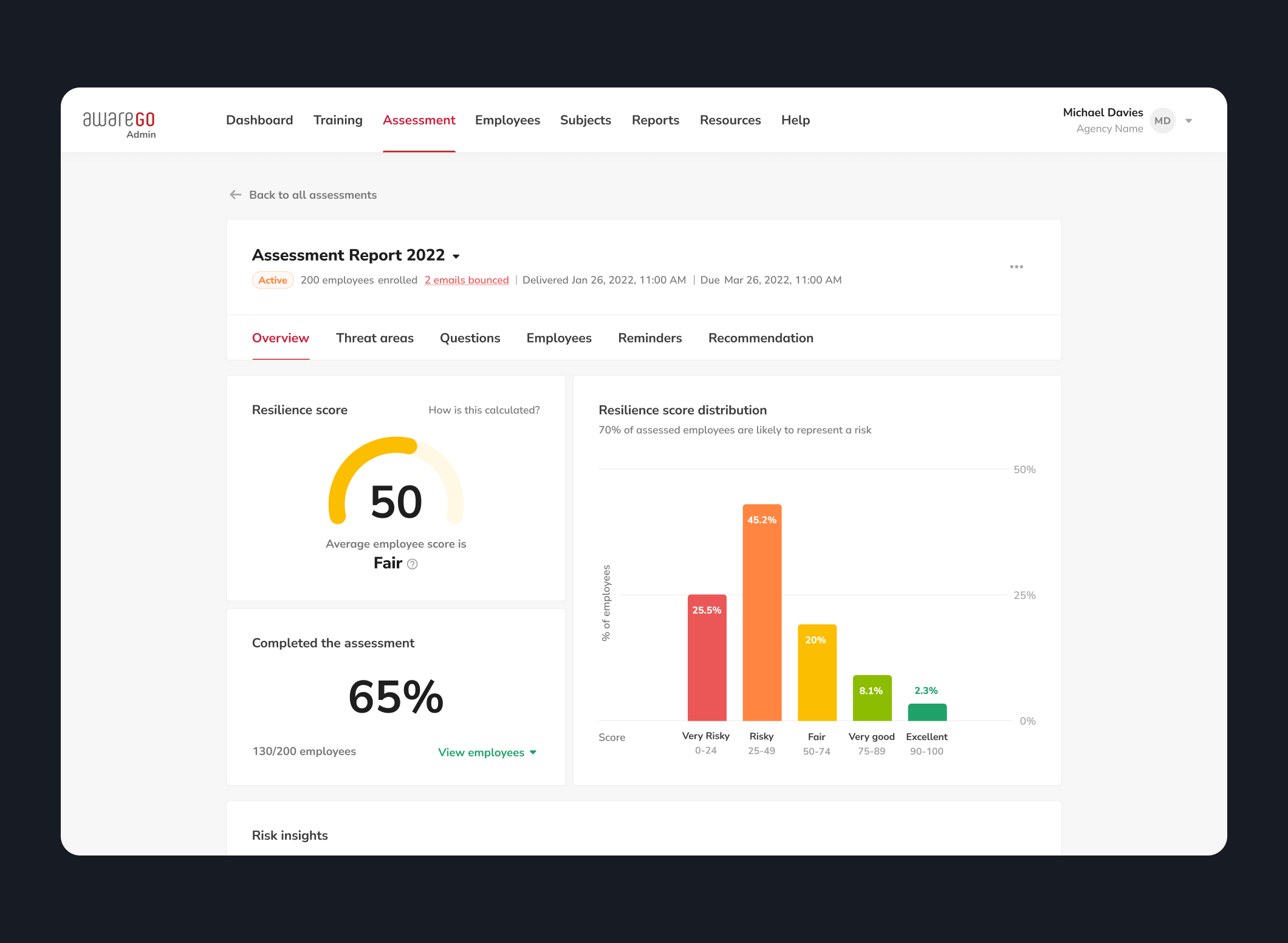Image resolution: width=1288 pixels, height=943 pixels.
Task: Click the Active status badge
Action: pyautogui.click(x=272, y=280)
